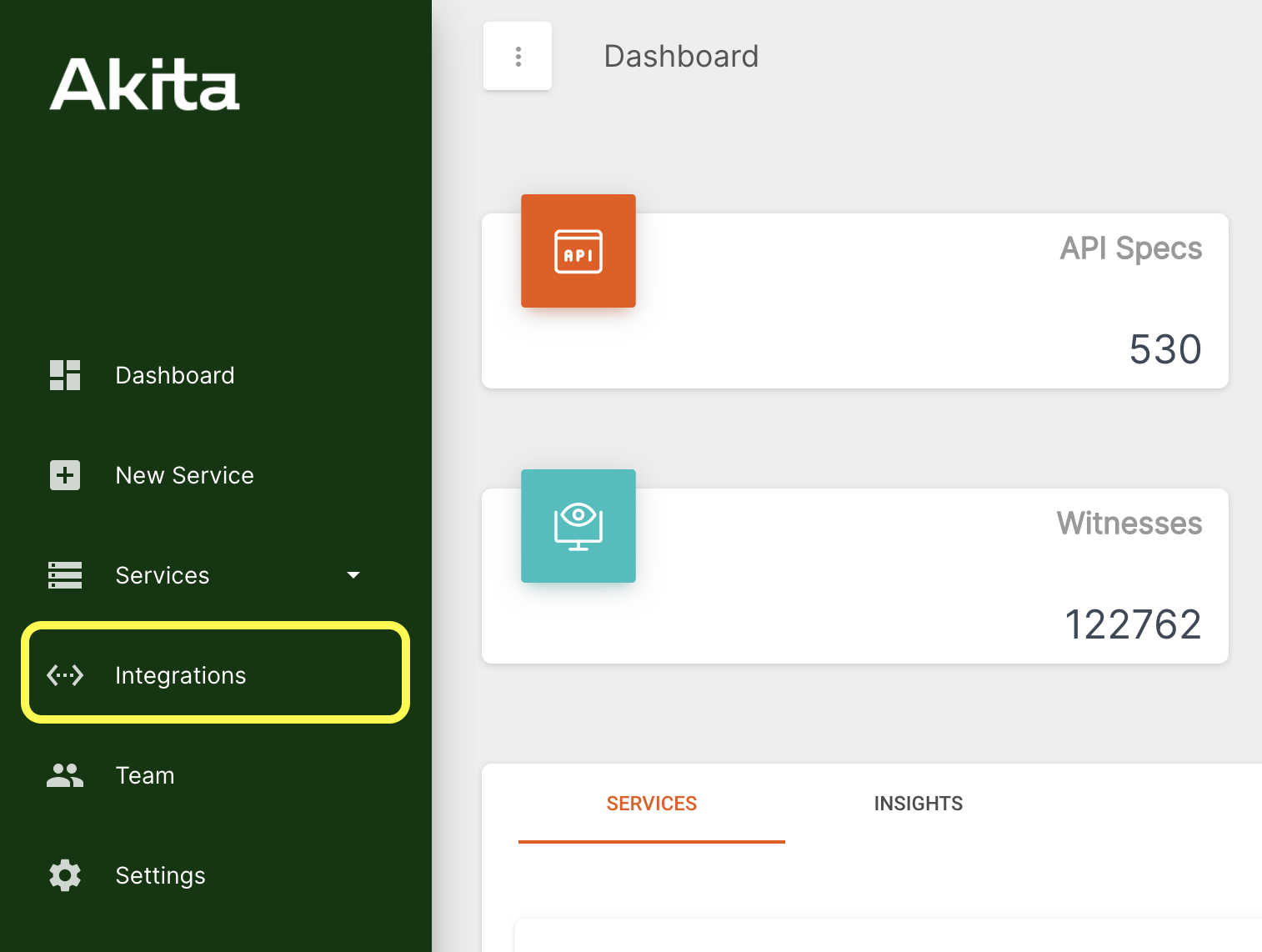Open the three-dot menu button
1262x952 pixels.
(518, 56)
